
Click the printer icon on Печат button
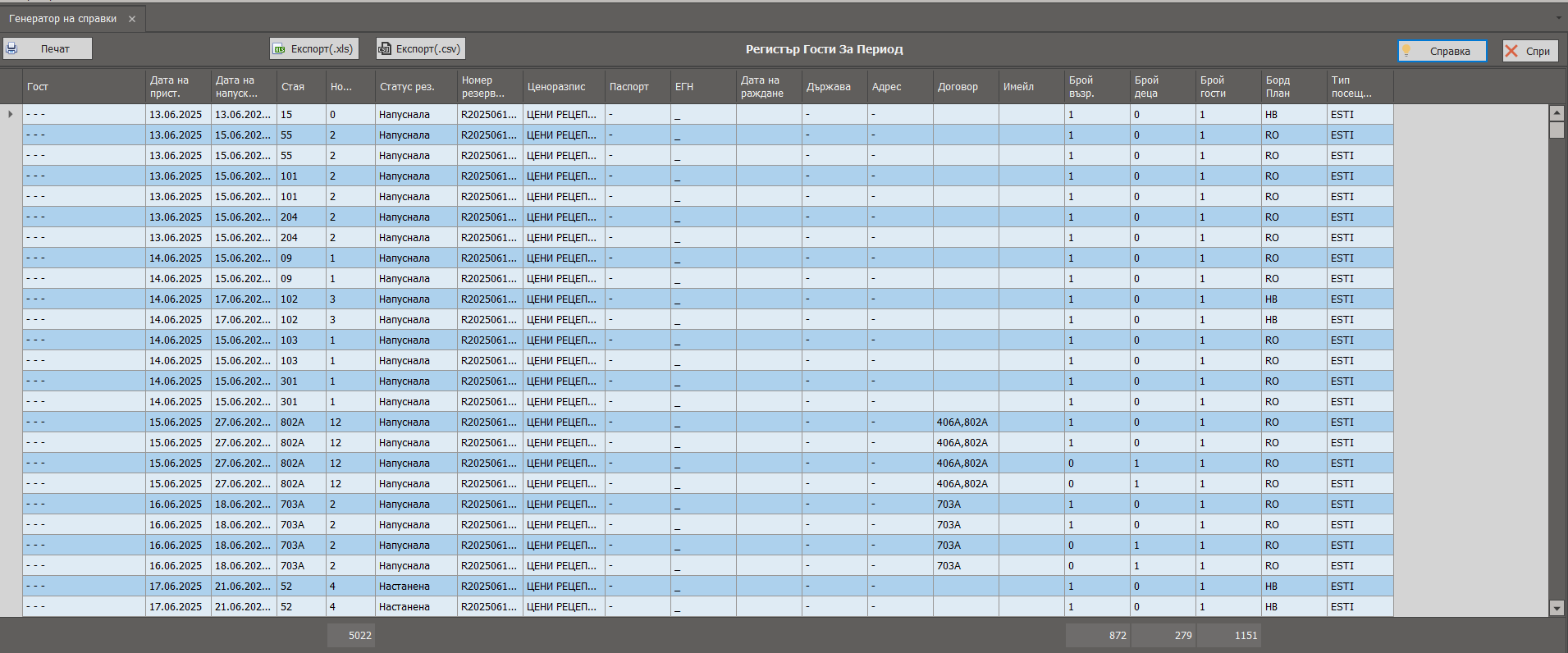pyautogui.click(x=12, y=49)
